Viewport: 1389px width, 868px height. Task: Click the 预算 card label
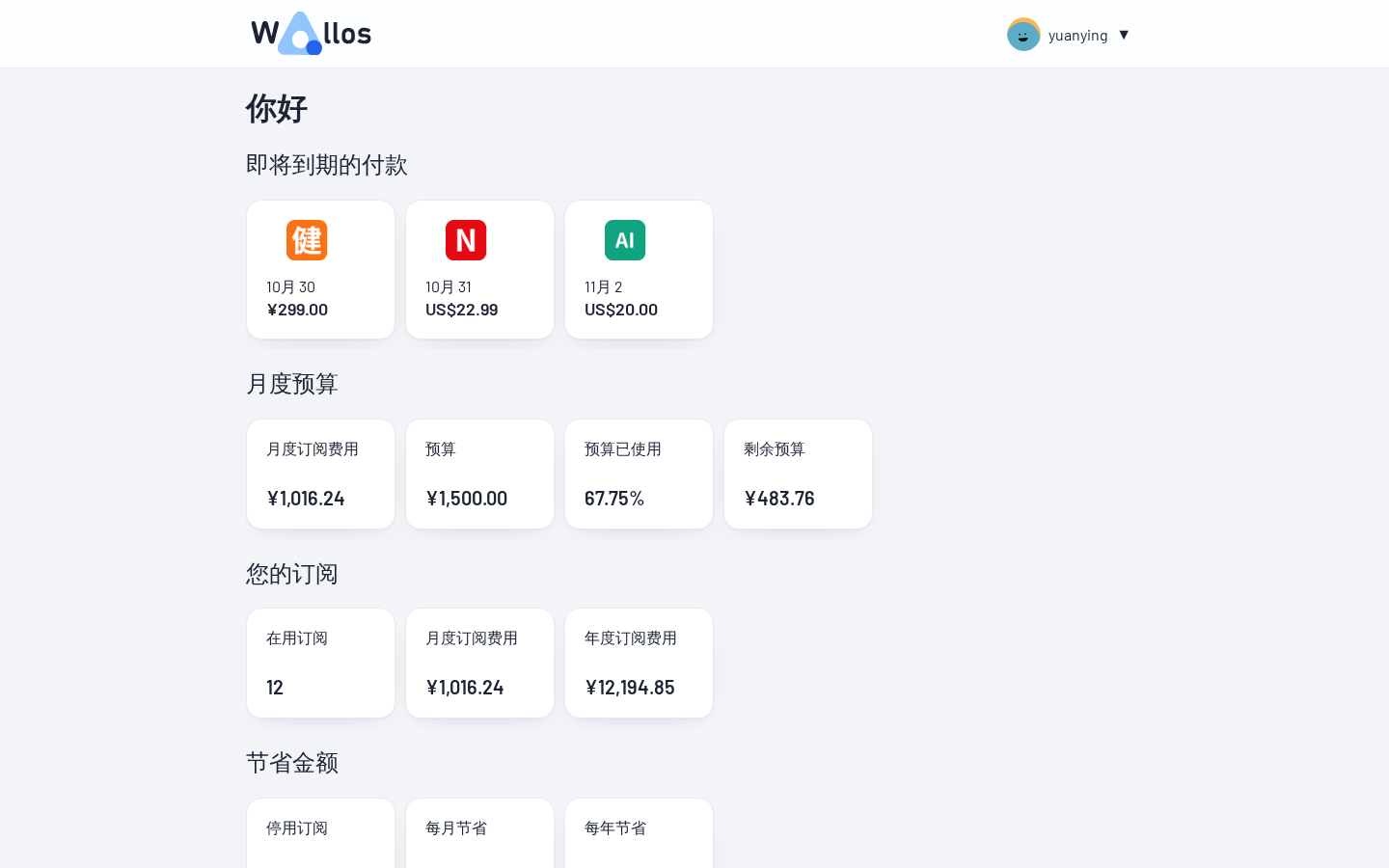coord(441,449)
